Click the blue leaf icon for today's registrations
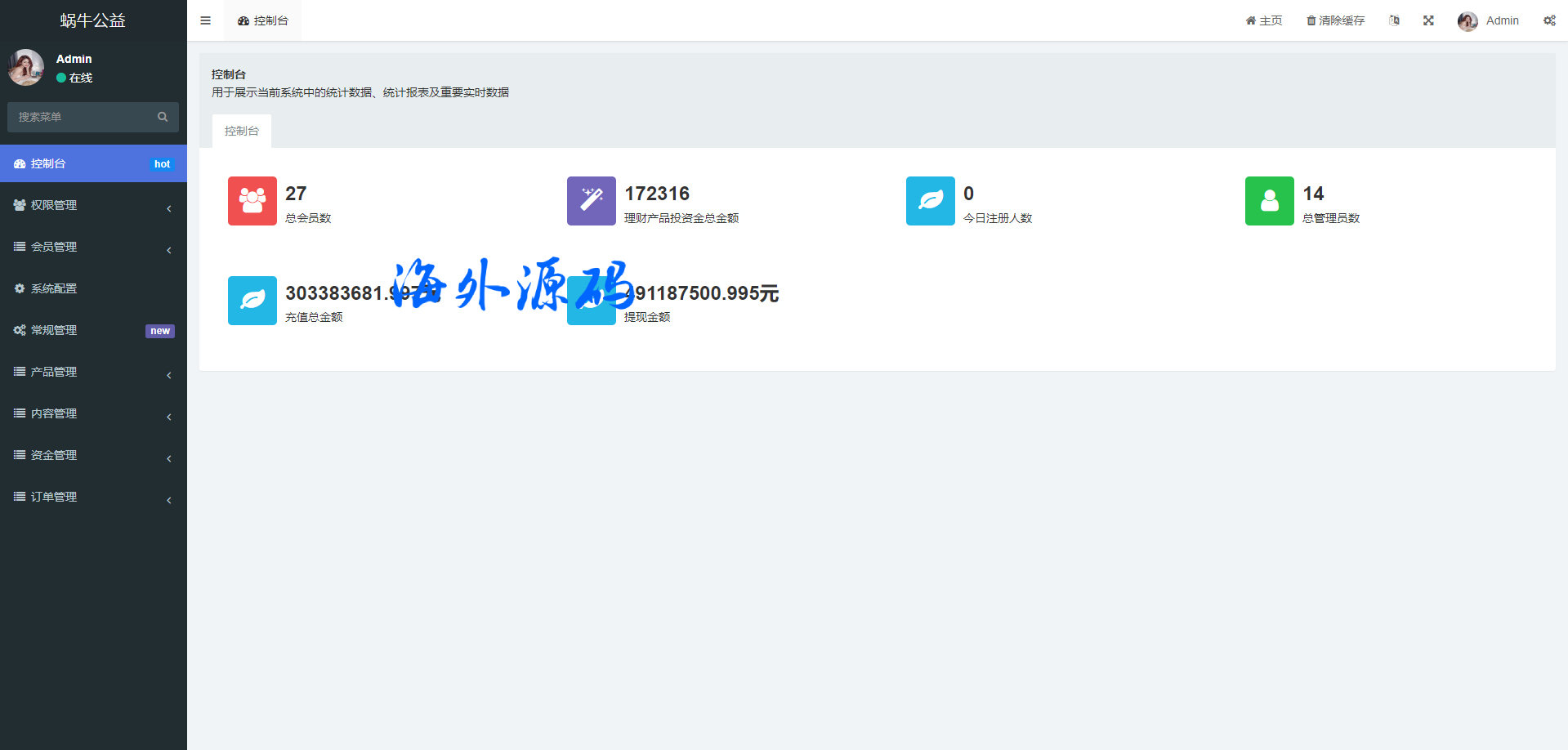The height and width of the screenshot is (750, 1568). pos(930,201)
